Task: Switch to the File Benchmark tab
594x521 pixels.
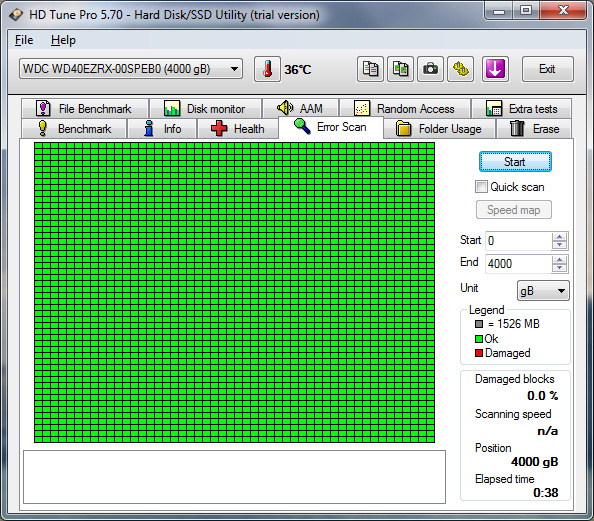Action: tap(85, 109)
